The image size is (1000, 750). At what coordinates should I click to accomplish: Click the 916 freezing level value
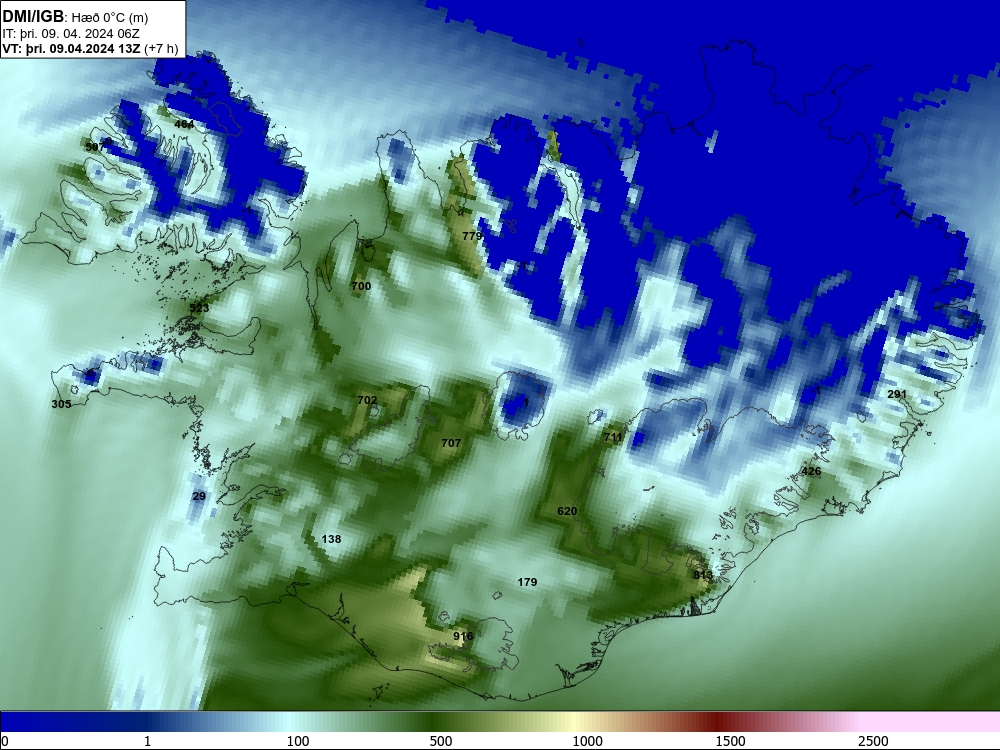pyautogui.click(x=463, y=636)
